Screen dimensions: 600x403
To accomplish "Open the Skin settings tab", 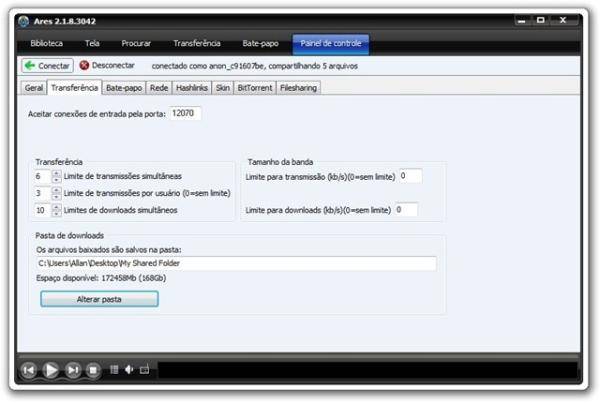I will click(223, 88).
